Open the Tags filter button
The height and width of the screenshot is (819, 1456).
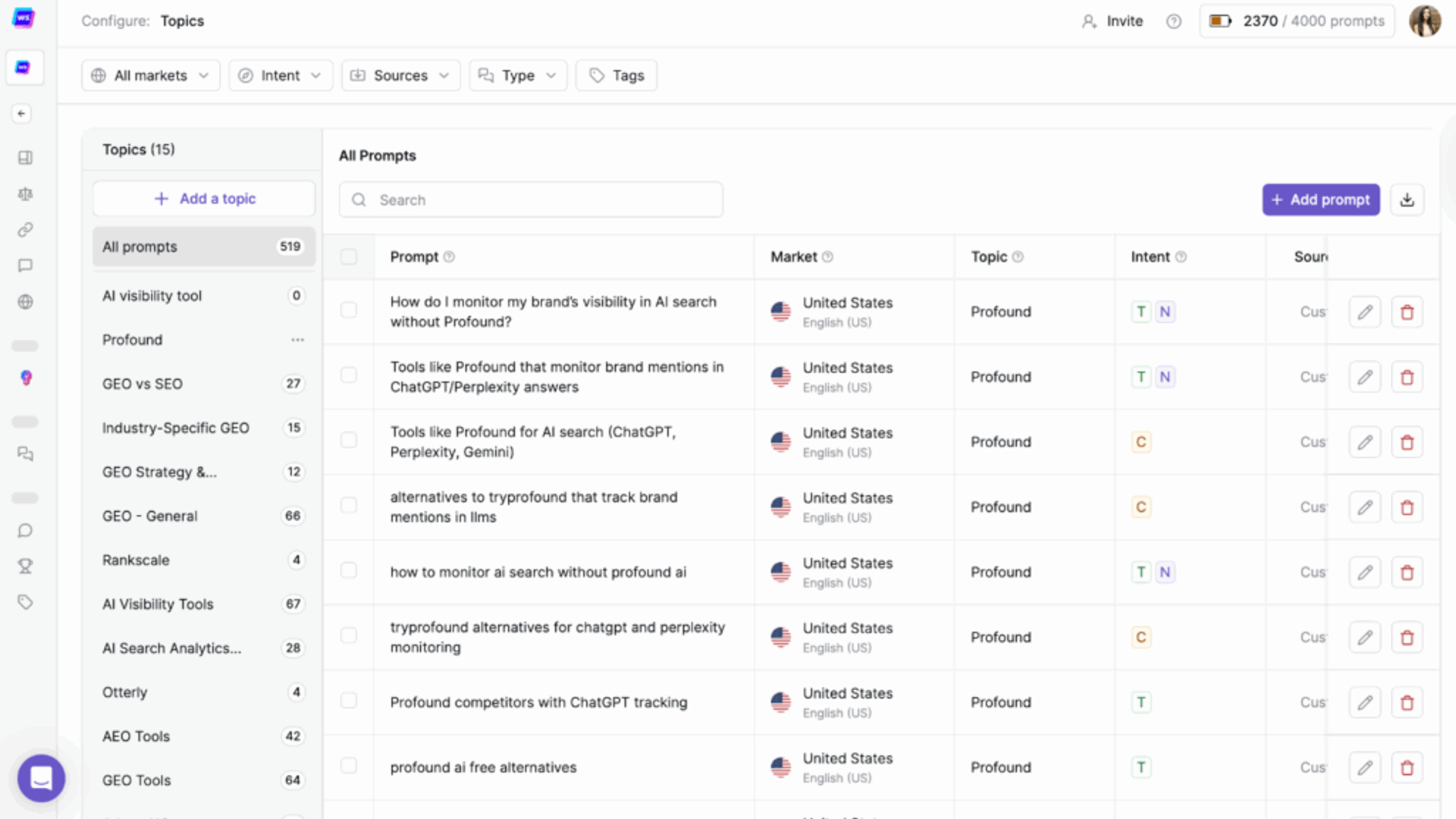pyautogui.click(x=617, y=75)
